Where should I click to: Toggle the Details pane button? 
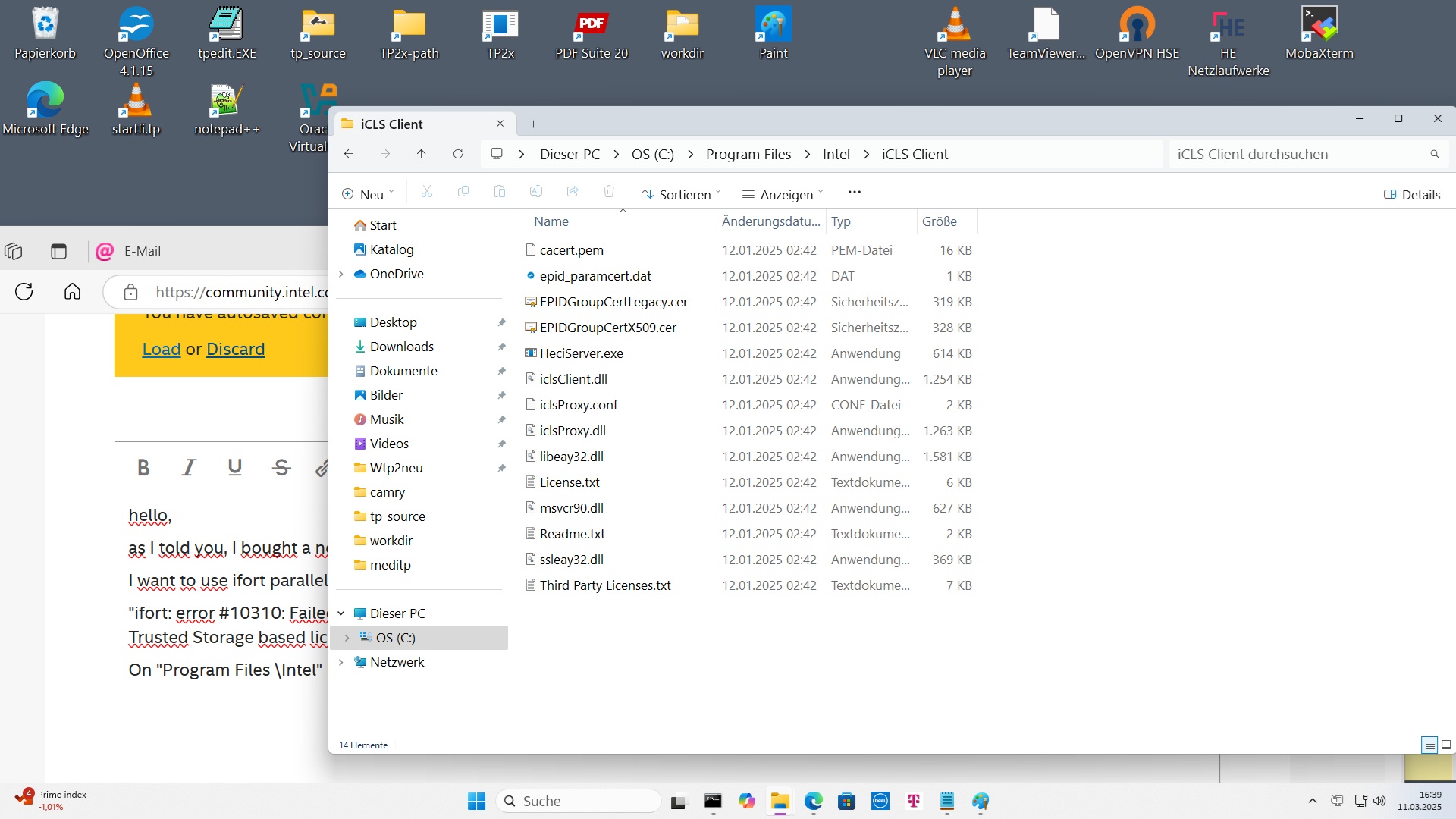tap(1412, 194)
